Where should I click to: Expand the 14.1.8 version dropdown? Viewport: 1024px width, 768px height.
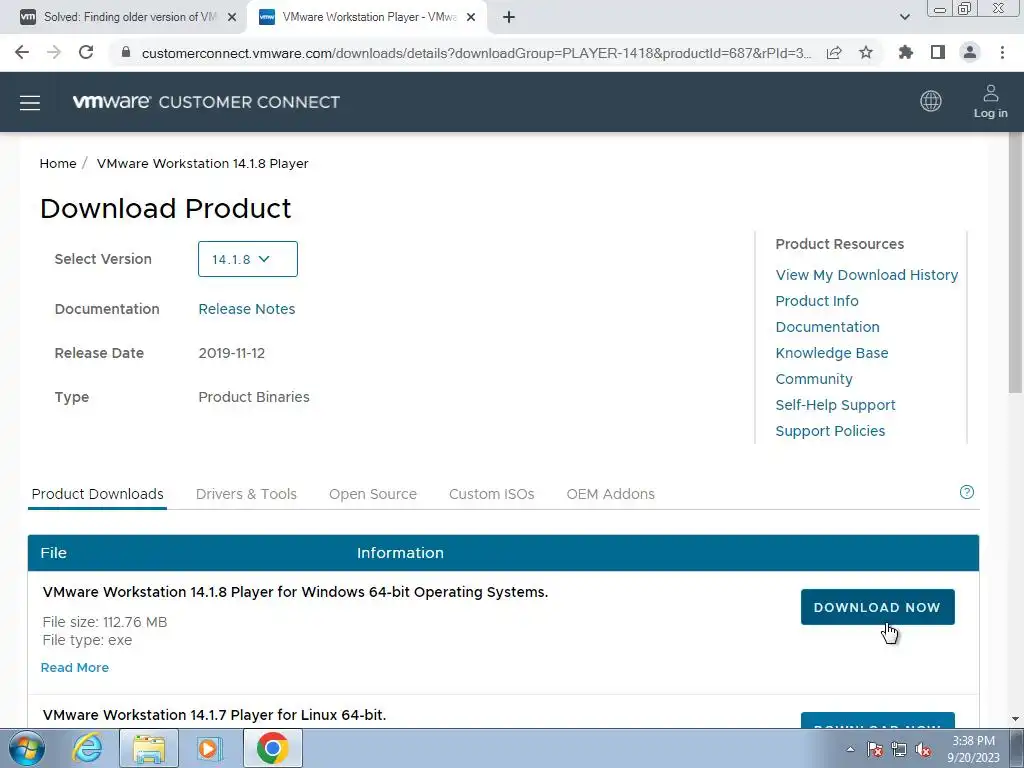248,259
